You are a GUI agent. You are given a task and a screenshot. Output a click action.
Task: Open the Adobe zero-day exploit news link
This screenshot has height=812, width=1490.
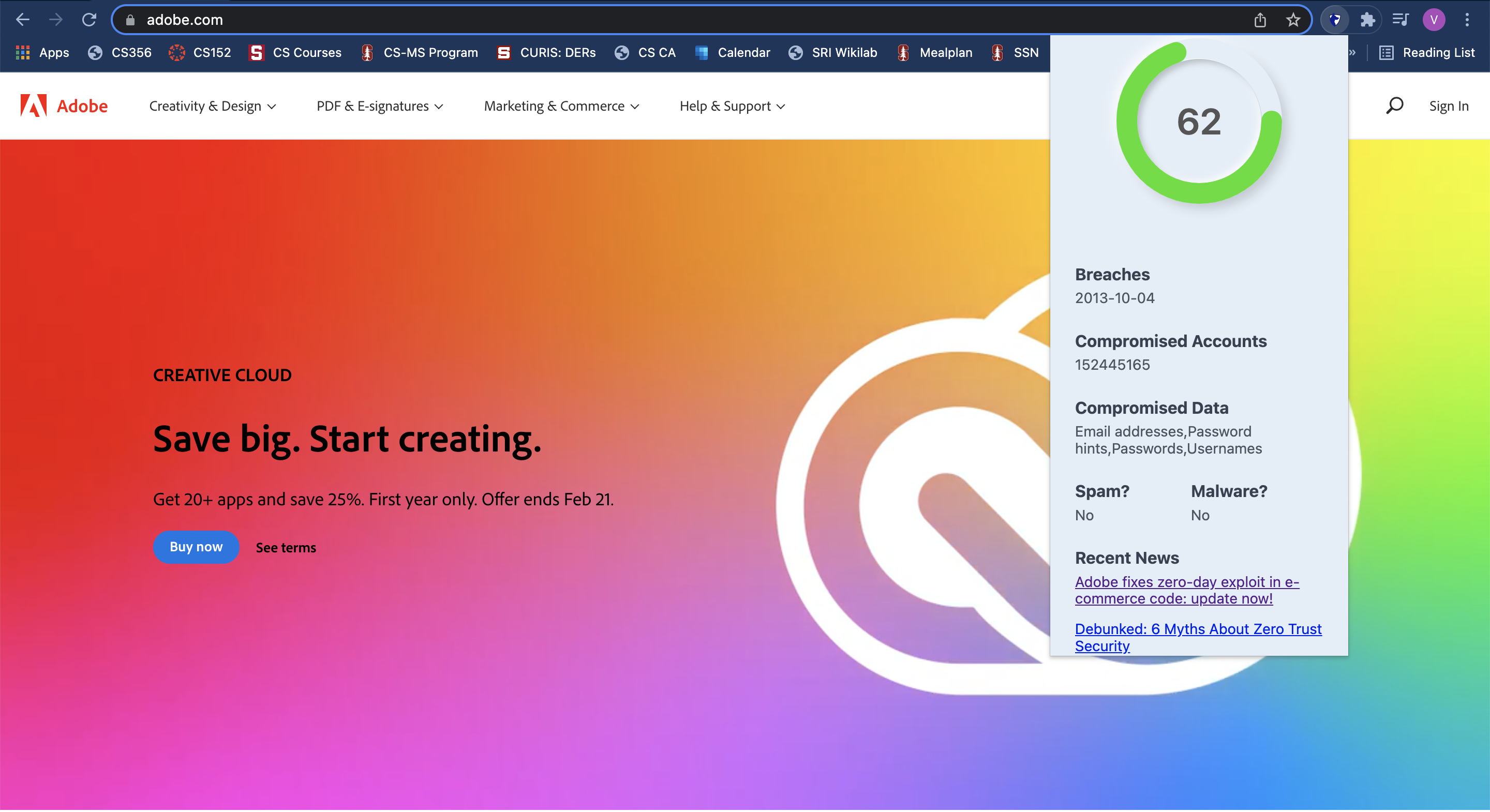1187,591
